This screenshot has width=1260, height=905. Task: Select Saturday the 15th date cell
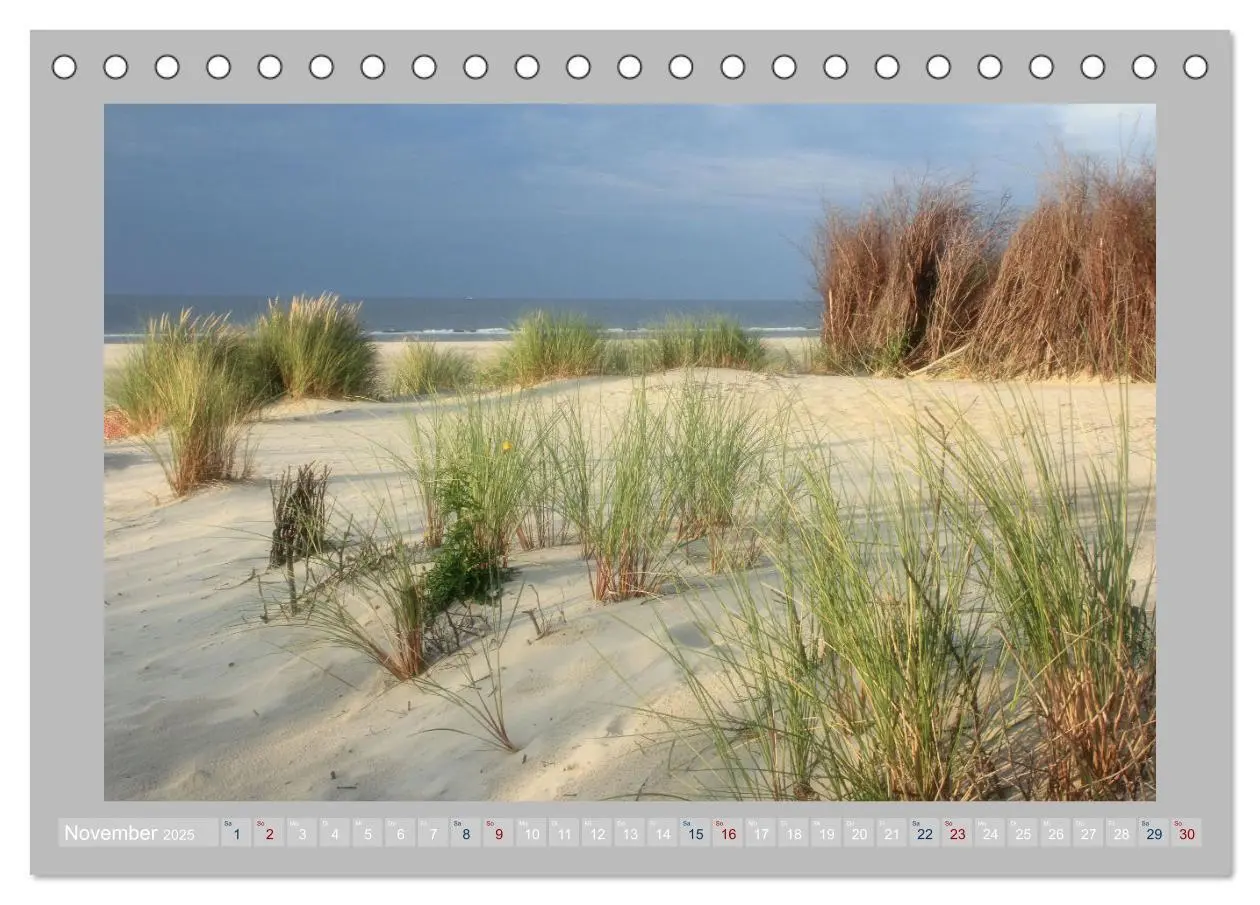pos(695,833)
